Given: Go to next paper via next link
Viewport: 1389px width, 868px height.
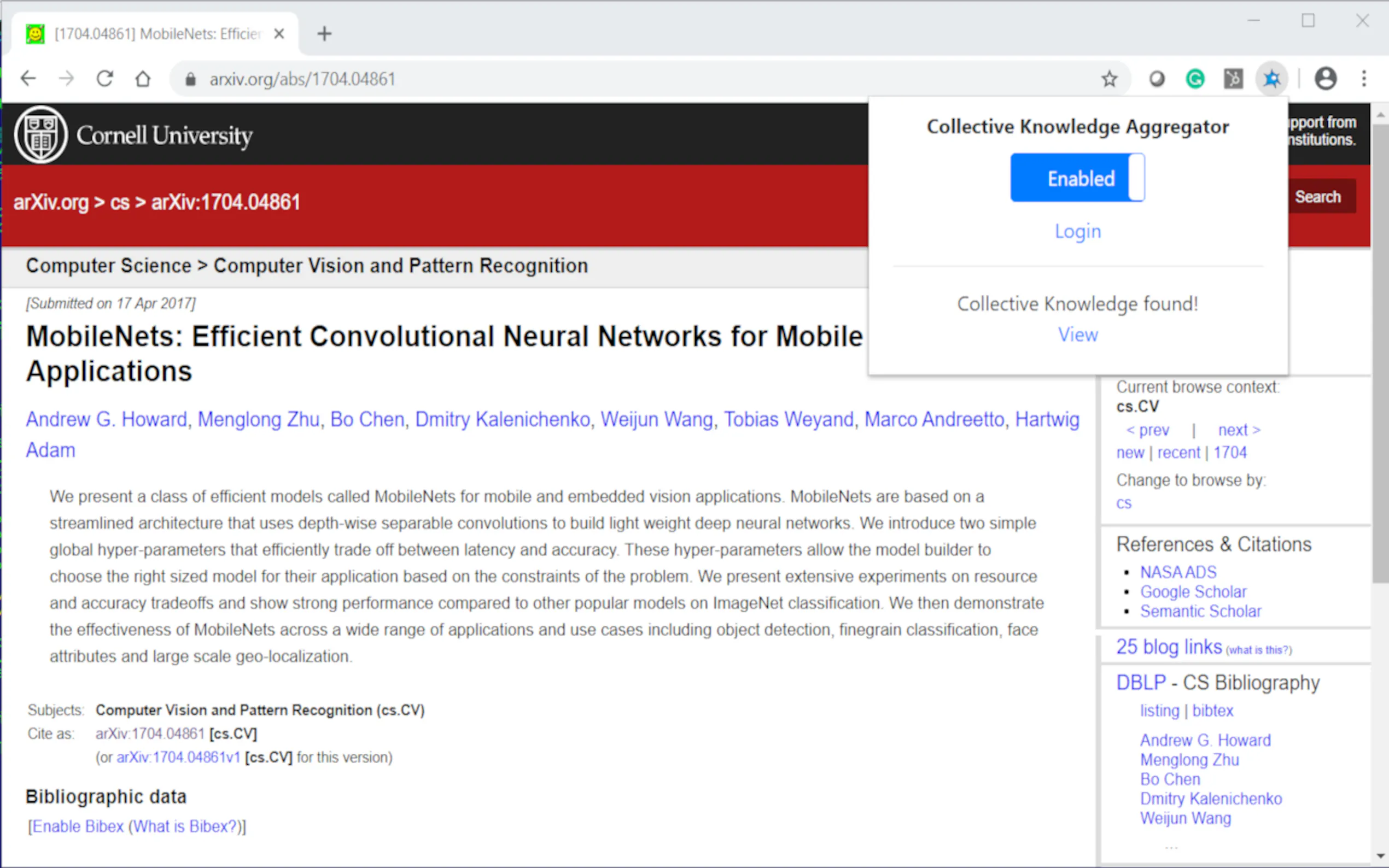Looking at the screenshot, I should click(1239, 430).
